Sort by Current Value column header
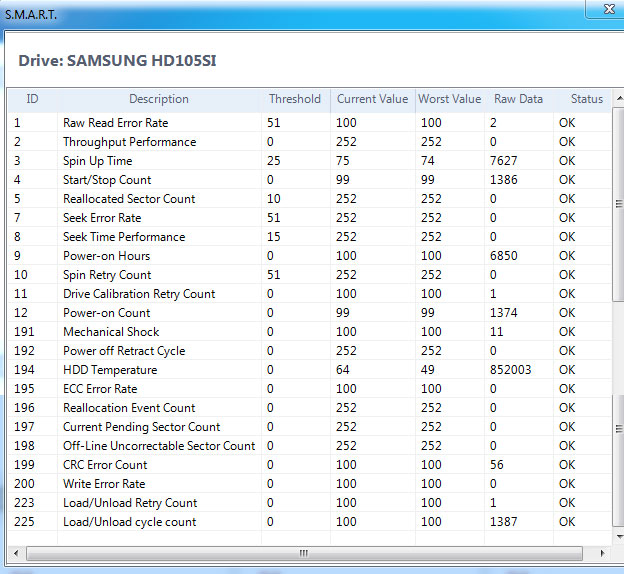Viewport: 624px width, 574px height. (x=372, y=99)
